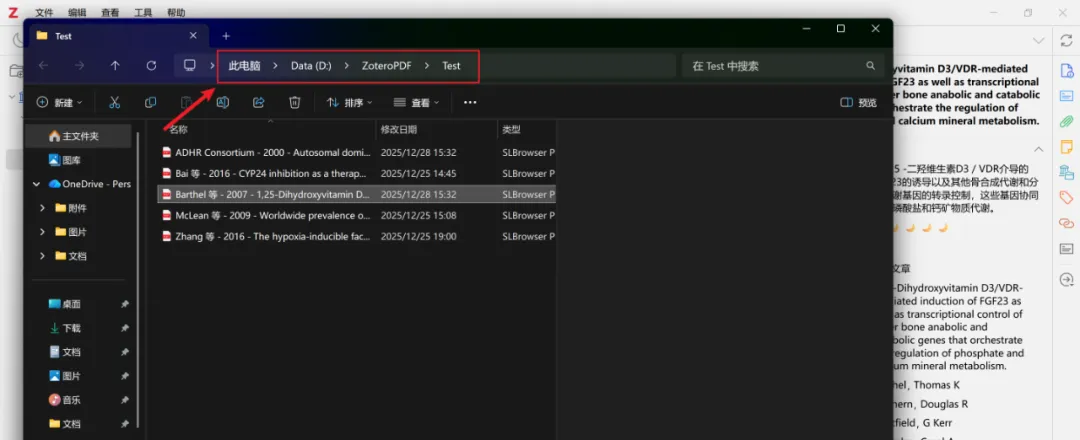Open the Abstract section icon in Zotero side rail
1080x440 pixels.
point(1066,96)
